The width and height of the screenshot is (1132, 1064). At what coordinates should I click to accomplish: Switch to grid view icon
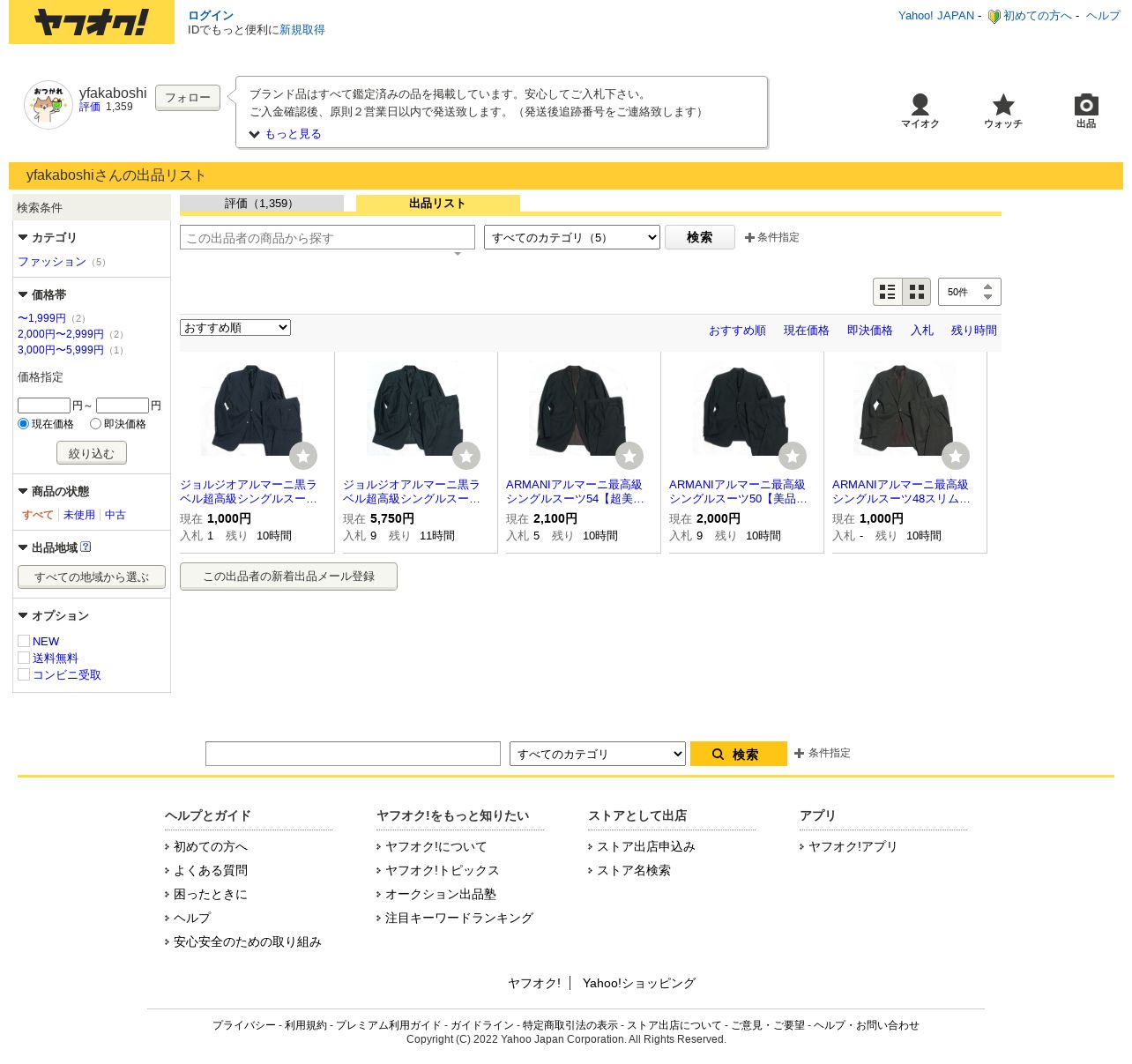917,292
